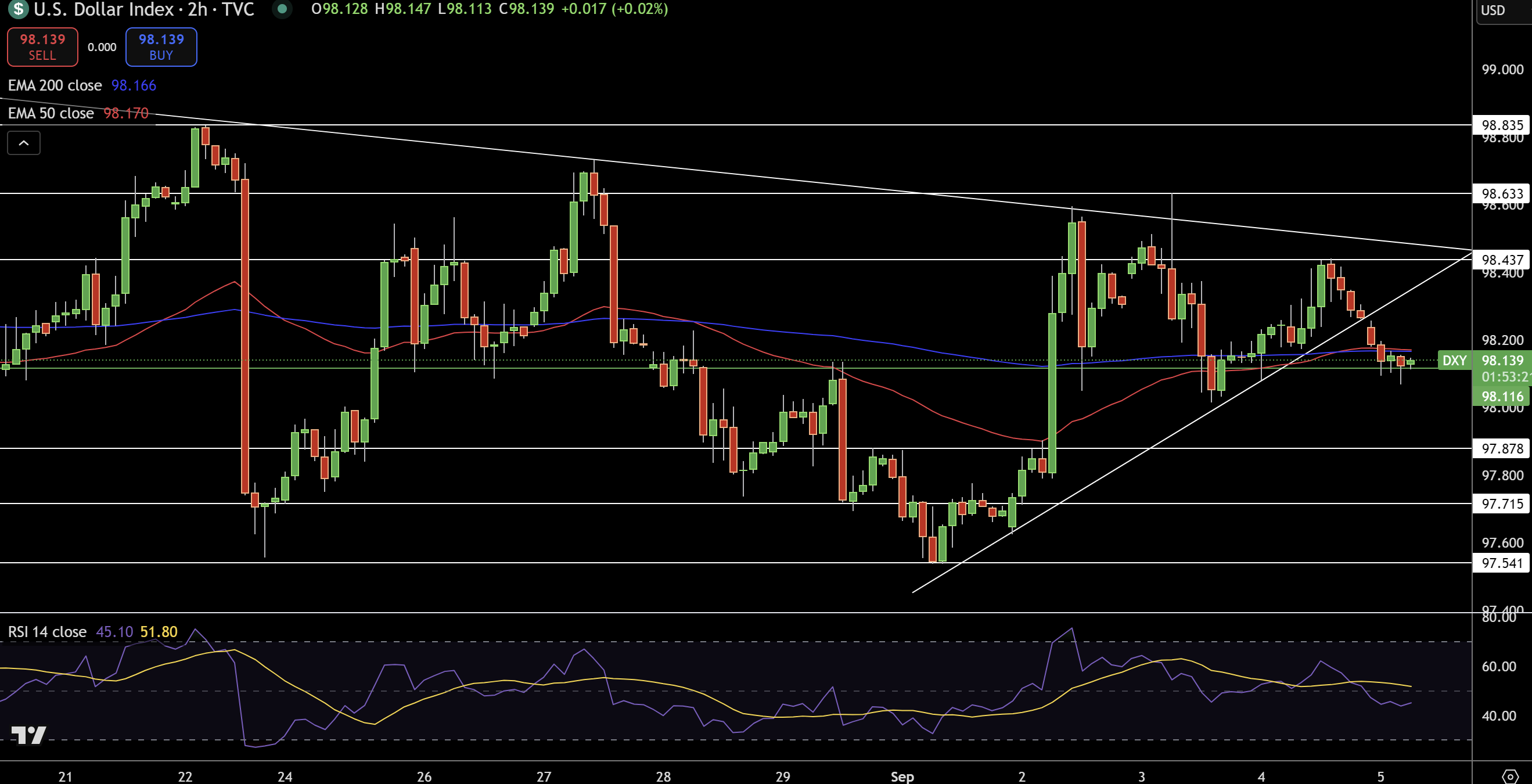Click the change value +0.017 (+0.02%)

(614, 9)
